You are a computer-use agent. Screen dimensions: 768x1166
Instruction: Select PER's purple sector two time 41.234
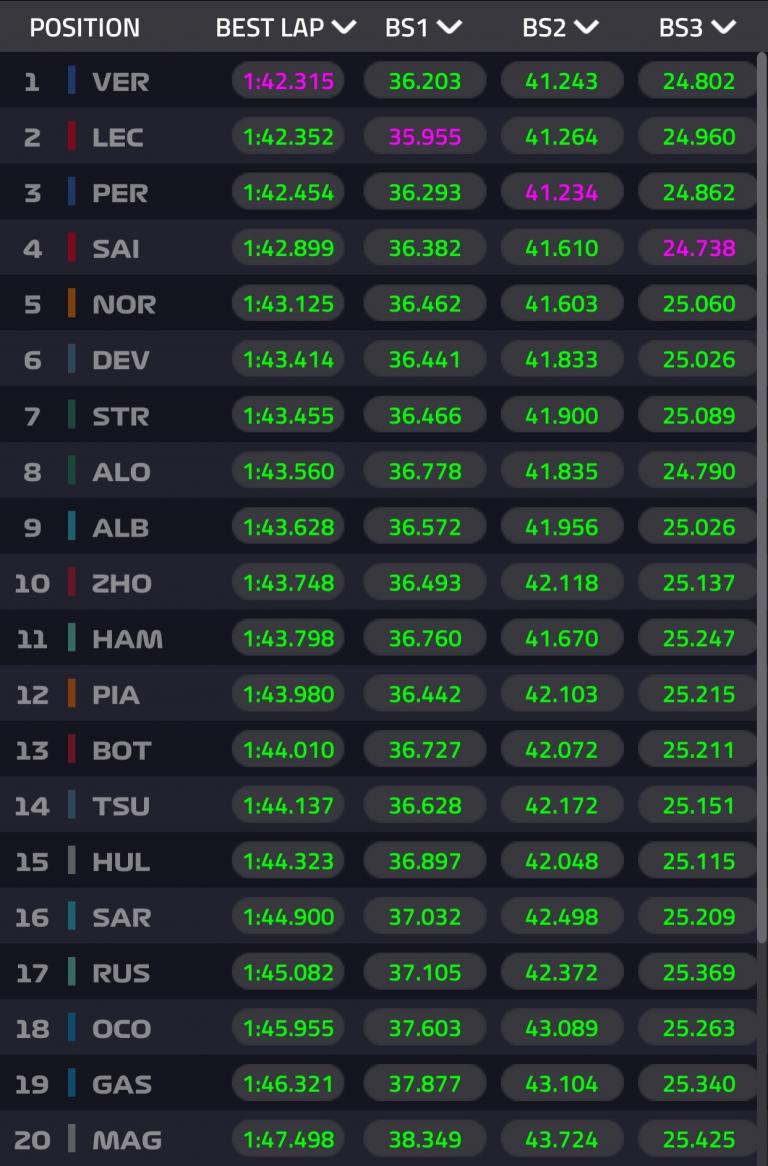562,192
